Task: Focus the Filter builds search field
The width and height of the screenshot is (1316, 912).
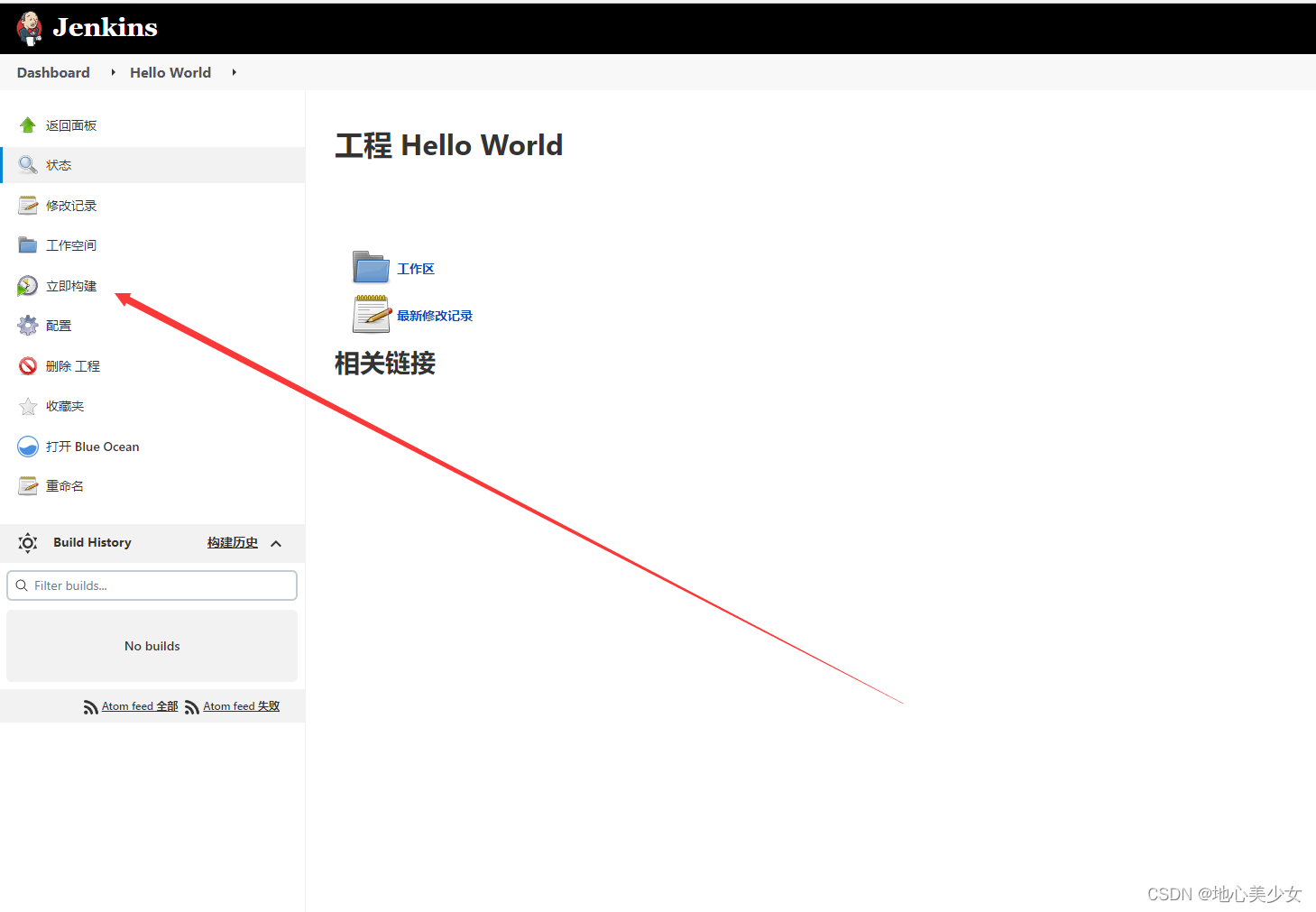Action: [152, 585]
